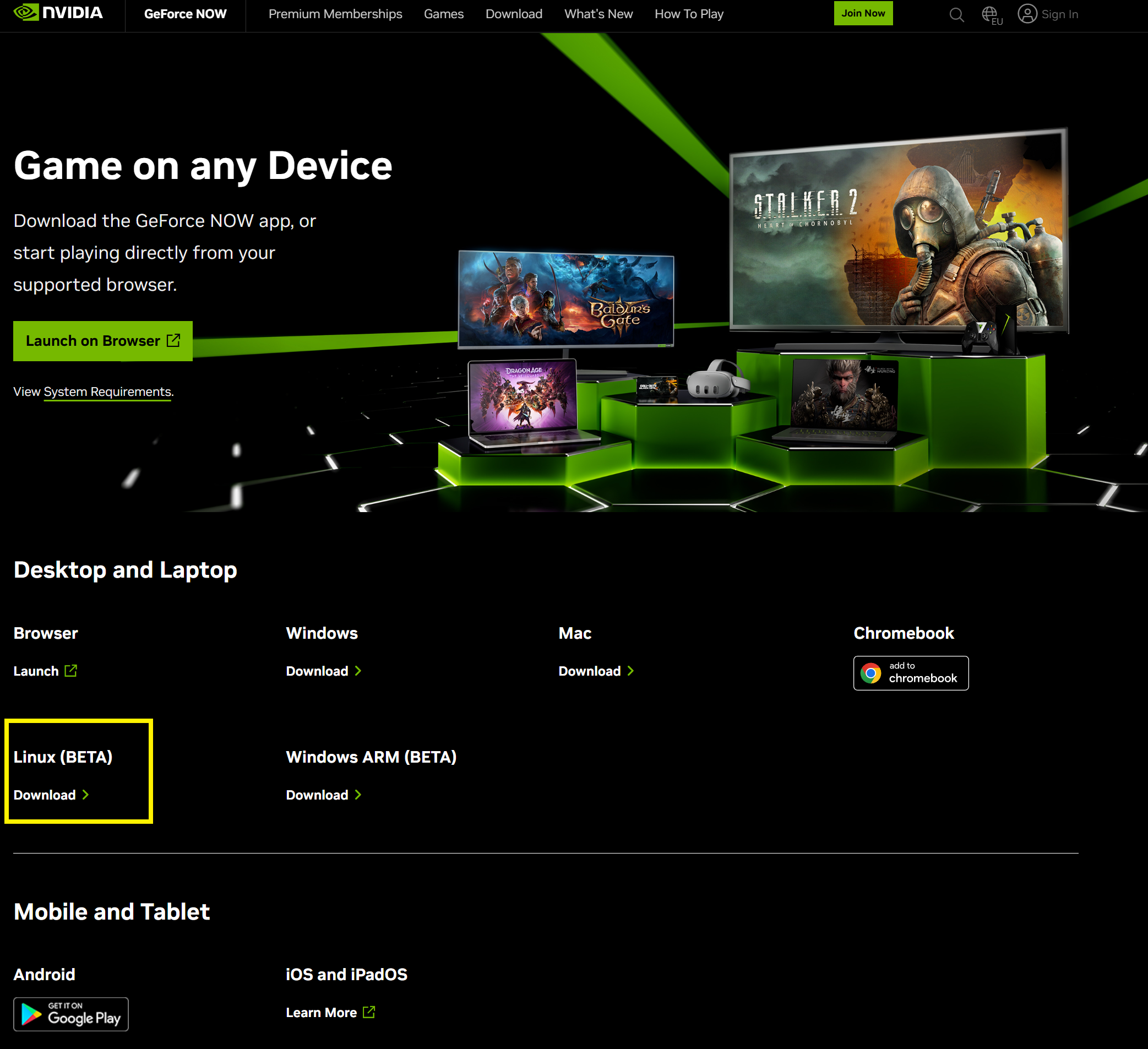The width and height of the screenshot is (1148, 1049).
Task: Click the NVIDIA logo
Action: click(58, 13)
